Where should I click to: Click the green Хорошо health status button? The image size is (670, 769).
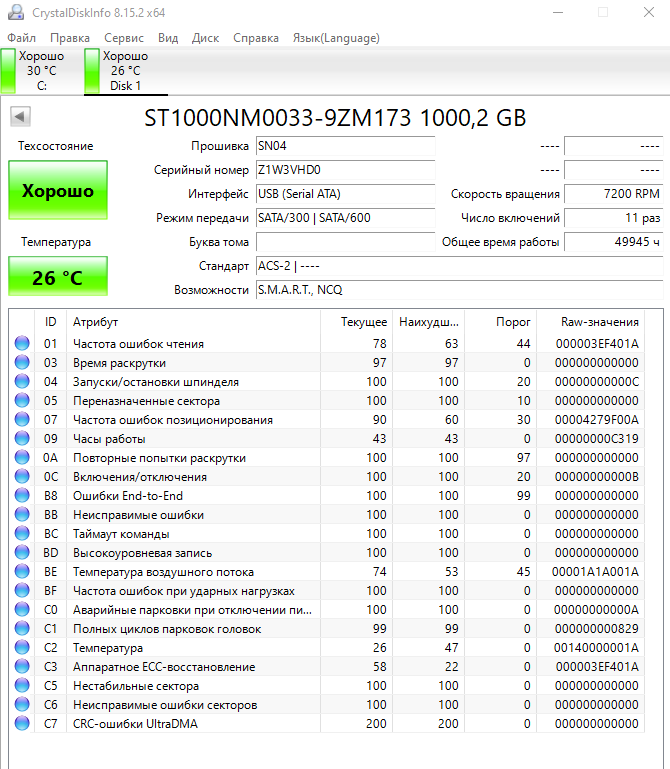58,190
